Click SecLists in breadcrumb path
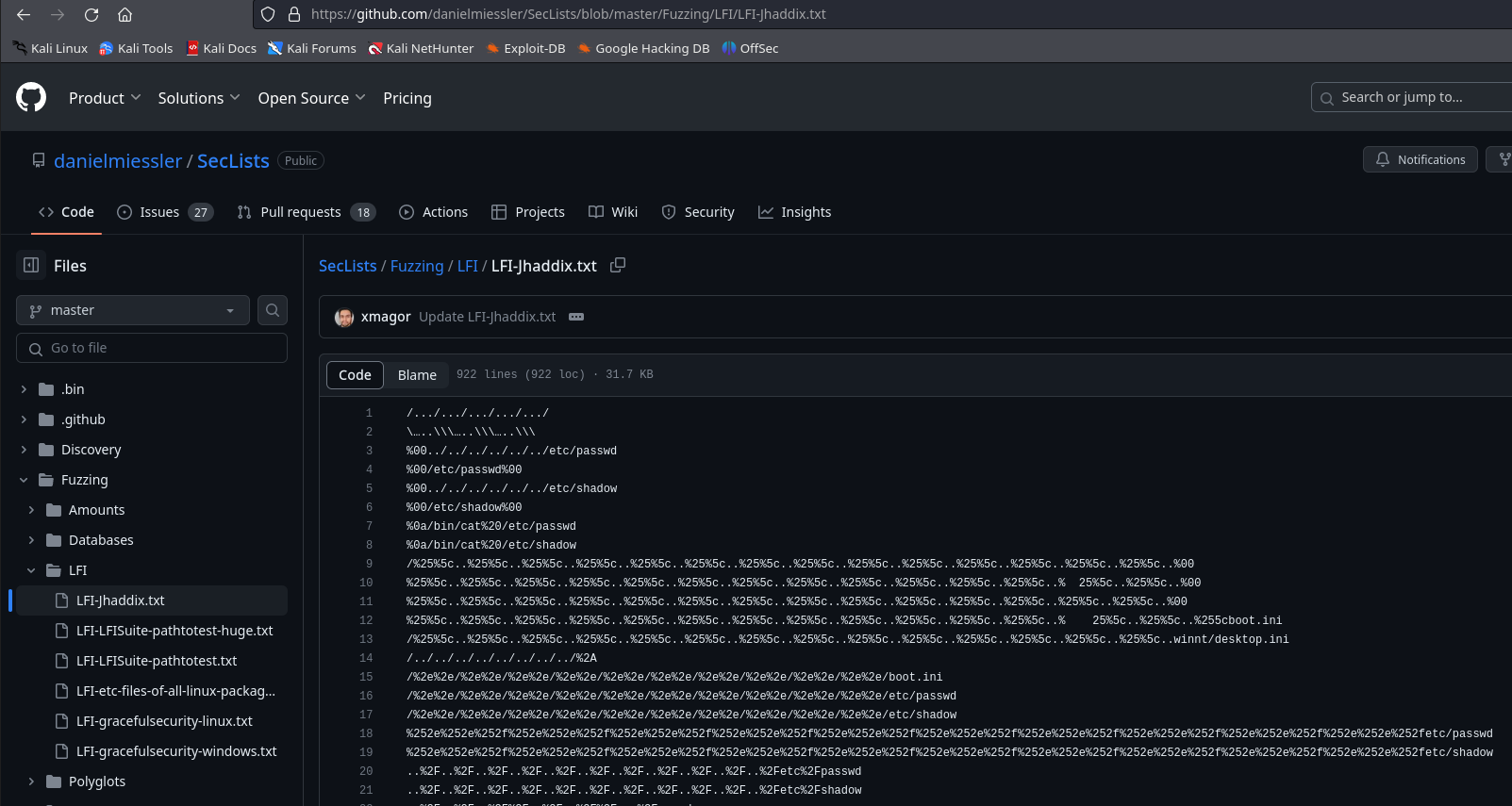This screenshot has width=1512, height=806. pos(347,266)
